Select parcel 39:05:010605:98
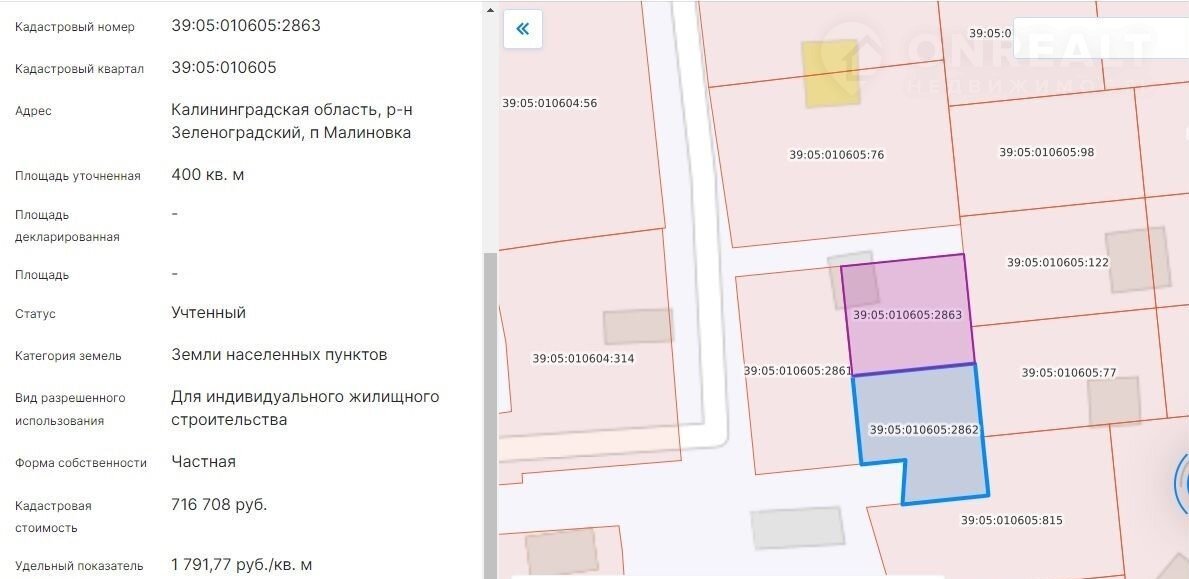The height and width of the screenshot is (579, 1189). click(x=1046, y=152)
